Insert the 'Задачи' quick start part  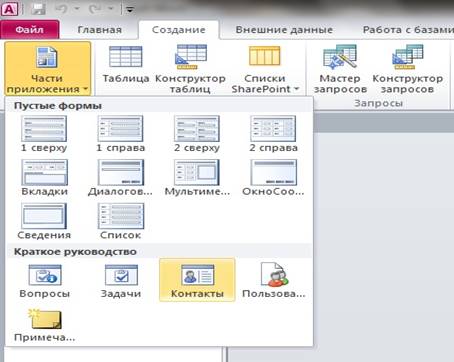click(x=121, y=281)
